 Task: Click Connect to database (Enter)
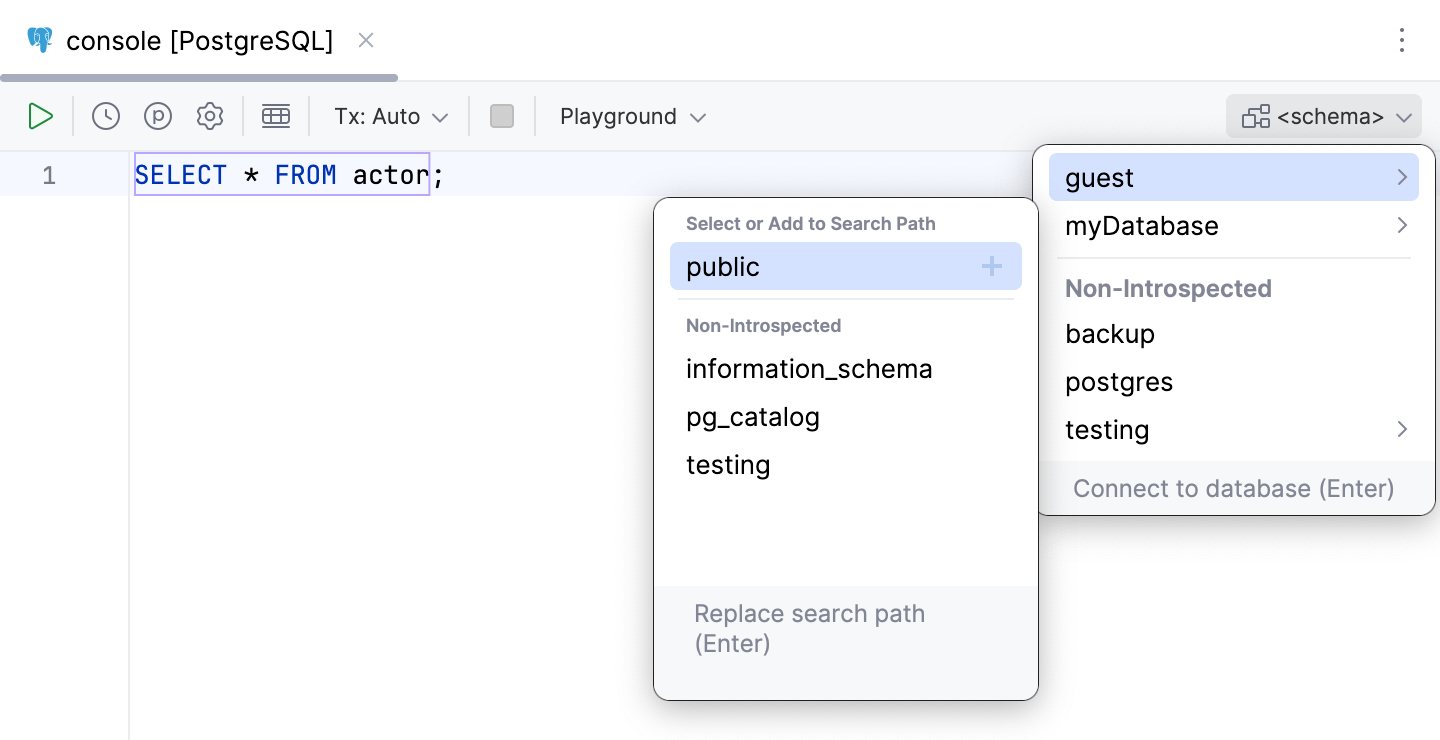pos(1233,488)
